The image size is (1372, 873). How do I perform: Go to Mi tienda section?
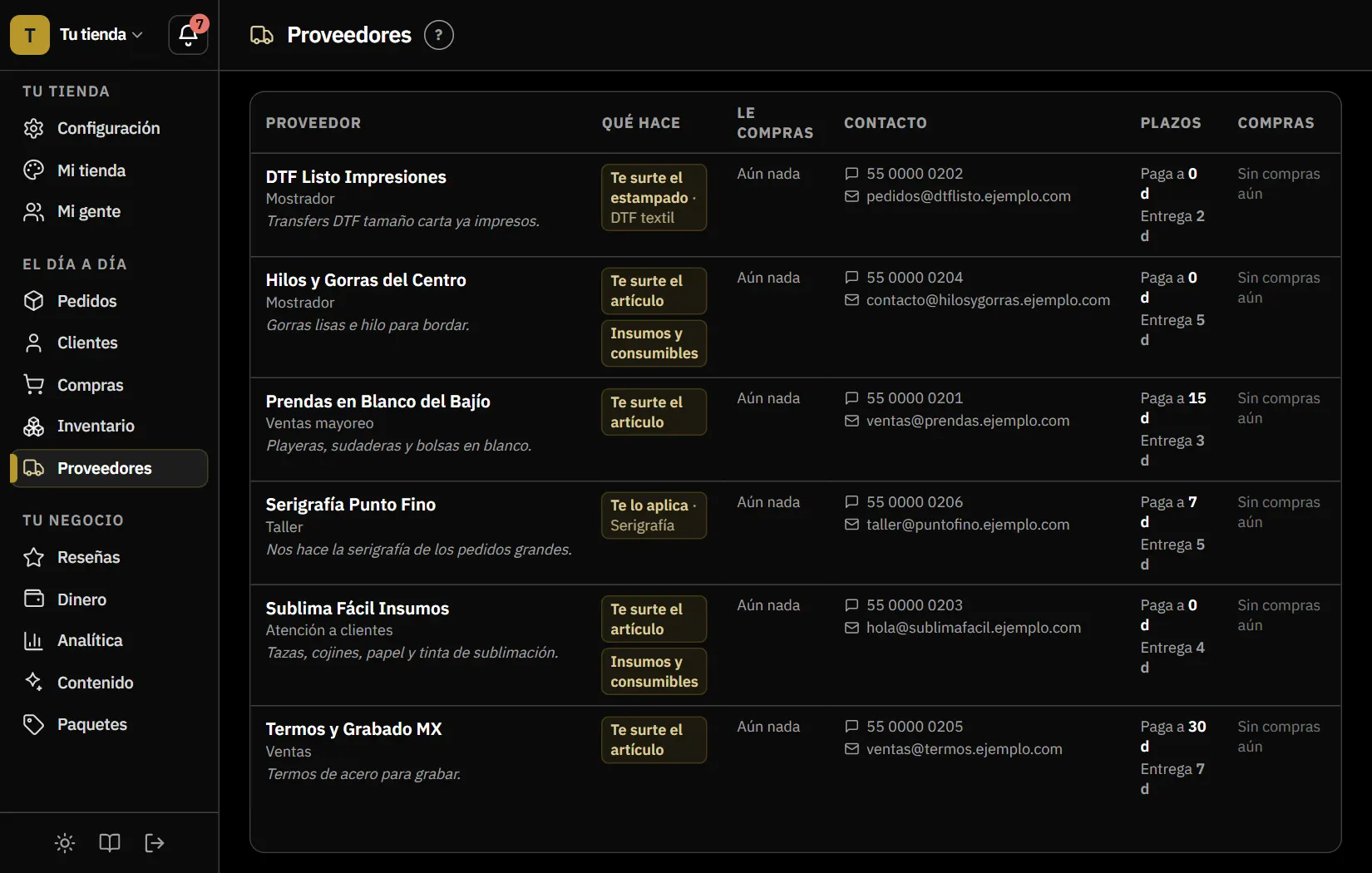tap(109, 170)
